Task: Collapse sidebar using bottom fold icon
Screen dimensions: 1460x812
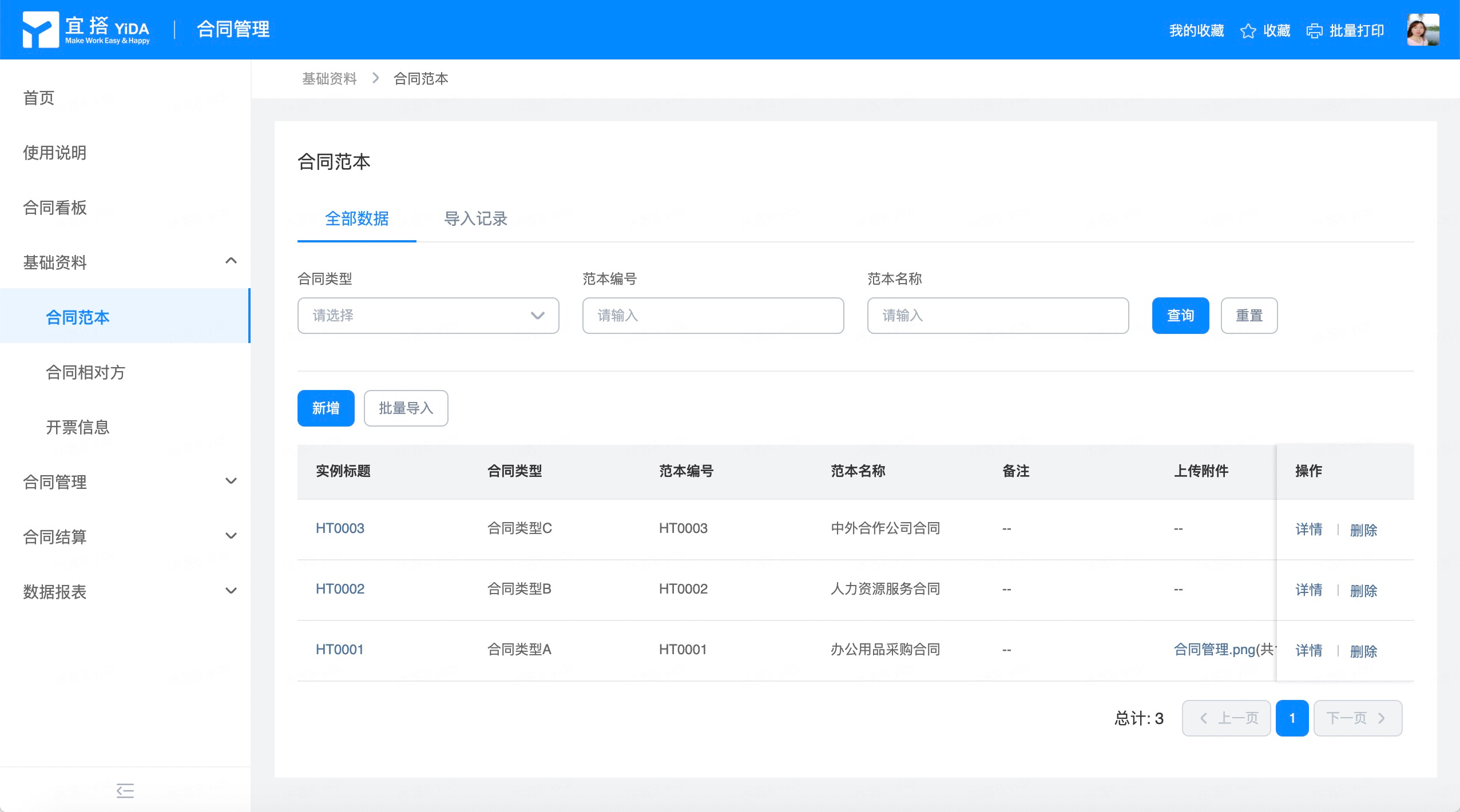Action: click(125, 790)
